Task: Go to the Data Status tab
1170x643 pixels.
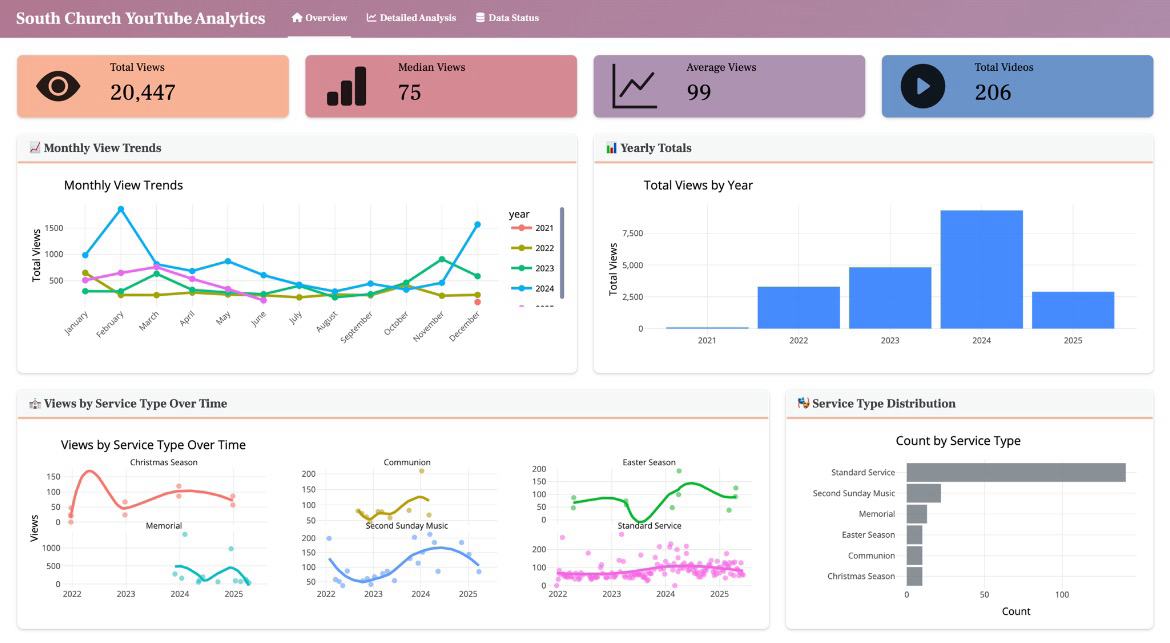Action: pyautogui.click(x=507, y=18)
